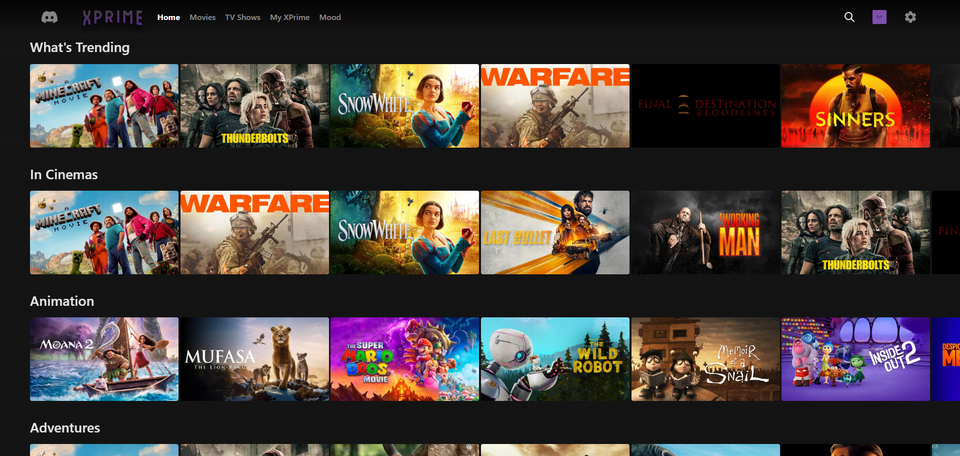Open A Minecraft Movie in In Cinemas
Screen dimensions: 960x456
tap(104, 233)
